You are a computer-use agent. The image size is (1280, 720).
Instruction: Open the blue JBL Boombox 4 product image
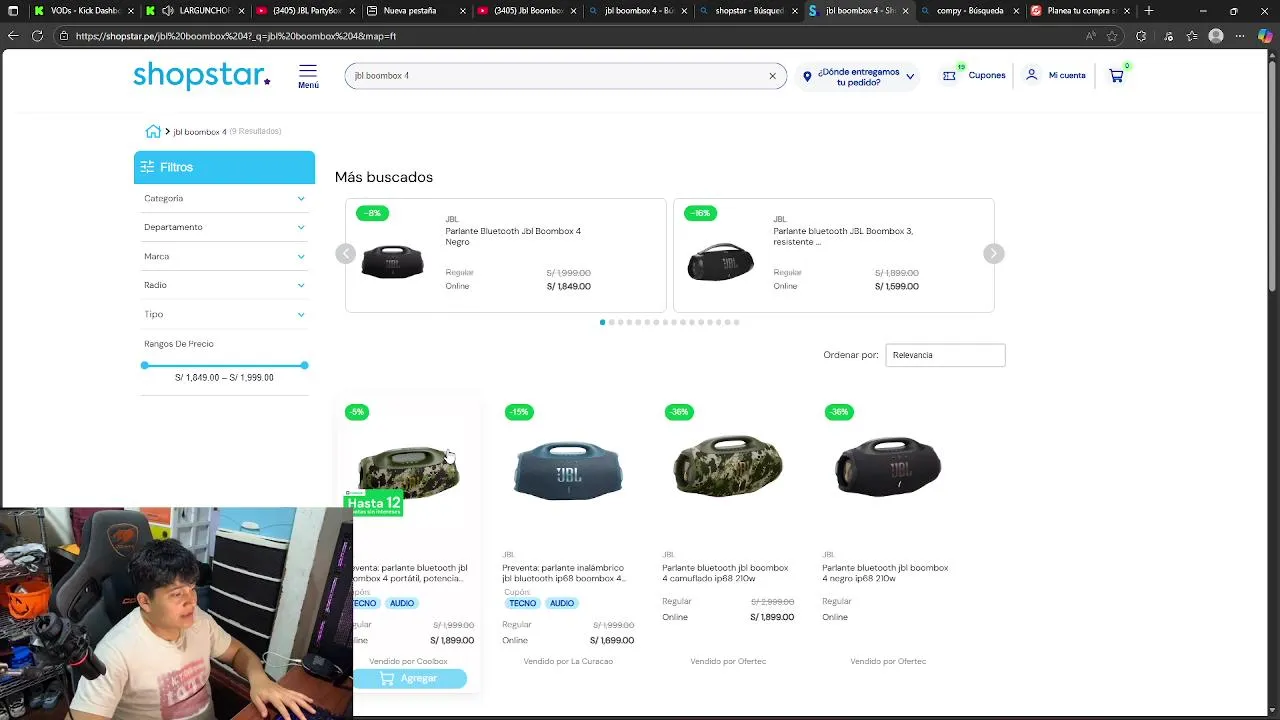pos(568,470)
